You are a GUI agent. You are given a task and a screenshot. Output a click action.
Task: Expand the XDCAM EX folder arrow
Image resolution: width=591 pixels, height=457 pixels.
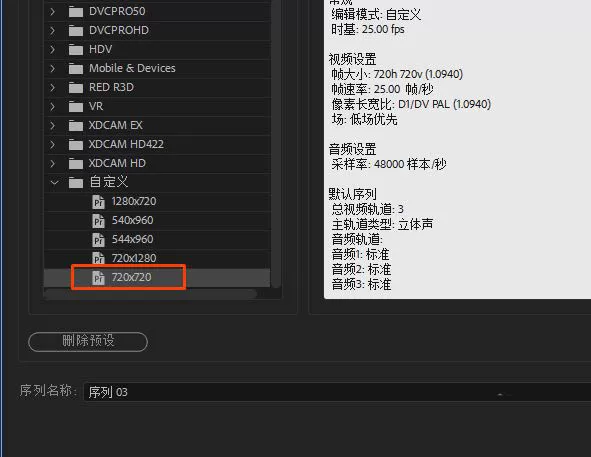[x=52, y=126]
